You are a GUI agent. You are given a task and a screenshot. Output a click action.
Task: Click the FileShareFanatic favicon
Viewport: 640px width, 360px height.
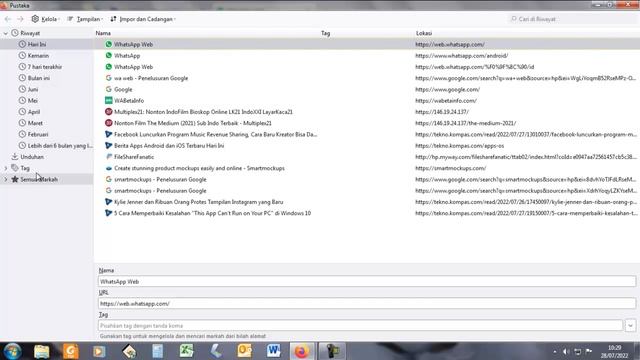point(109,157)
